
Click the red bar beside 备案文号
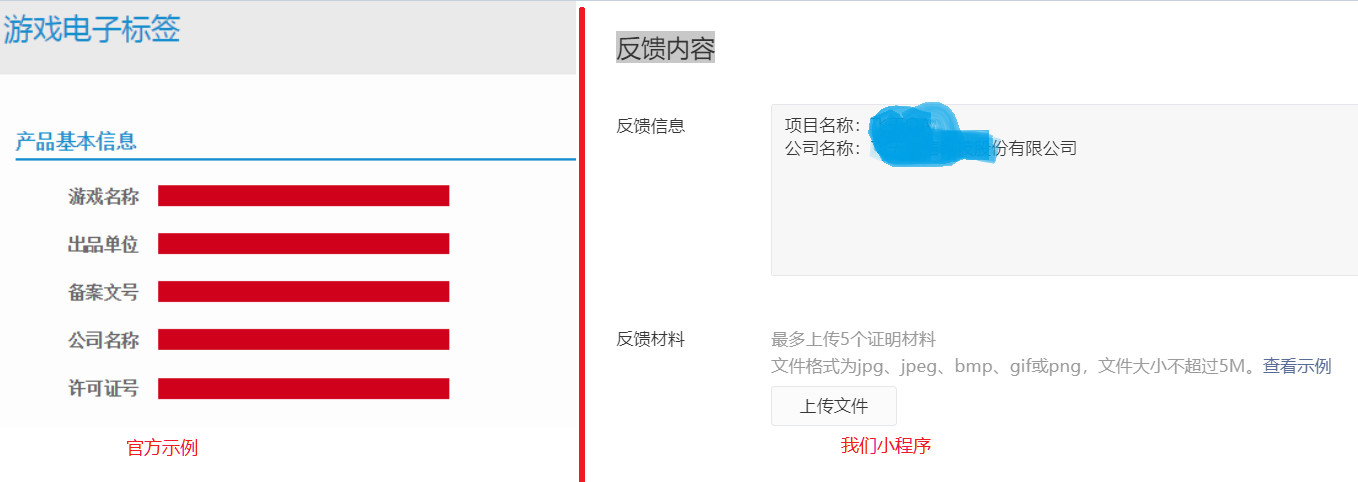click(x=303, y=292)
